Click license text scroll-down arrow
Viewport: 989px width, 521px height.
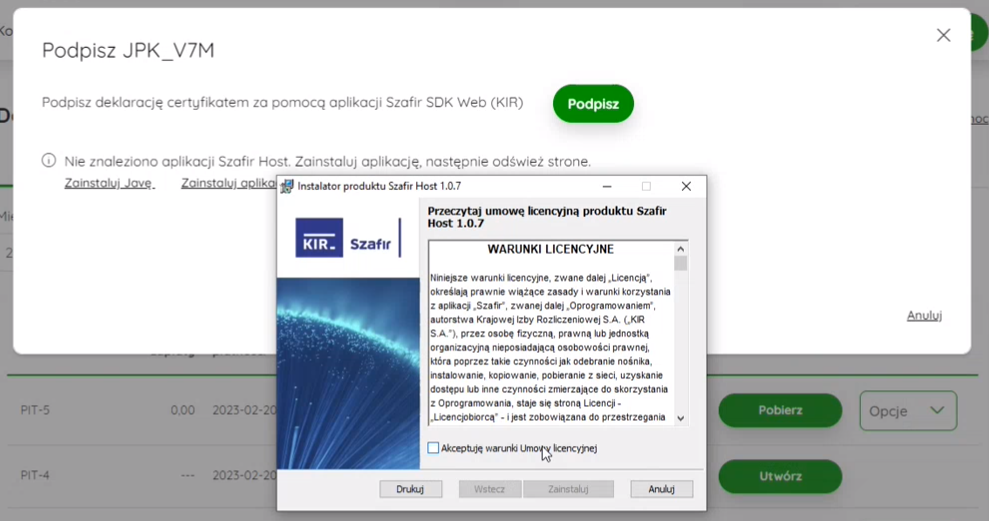[681, 418]
